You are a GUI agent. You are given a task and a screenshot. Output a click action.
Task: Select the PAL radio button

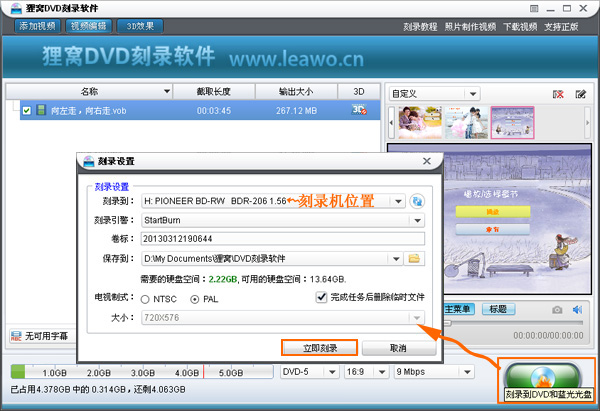[194, 299]
